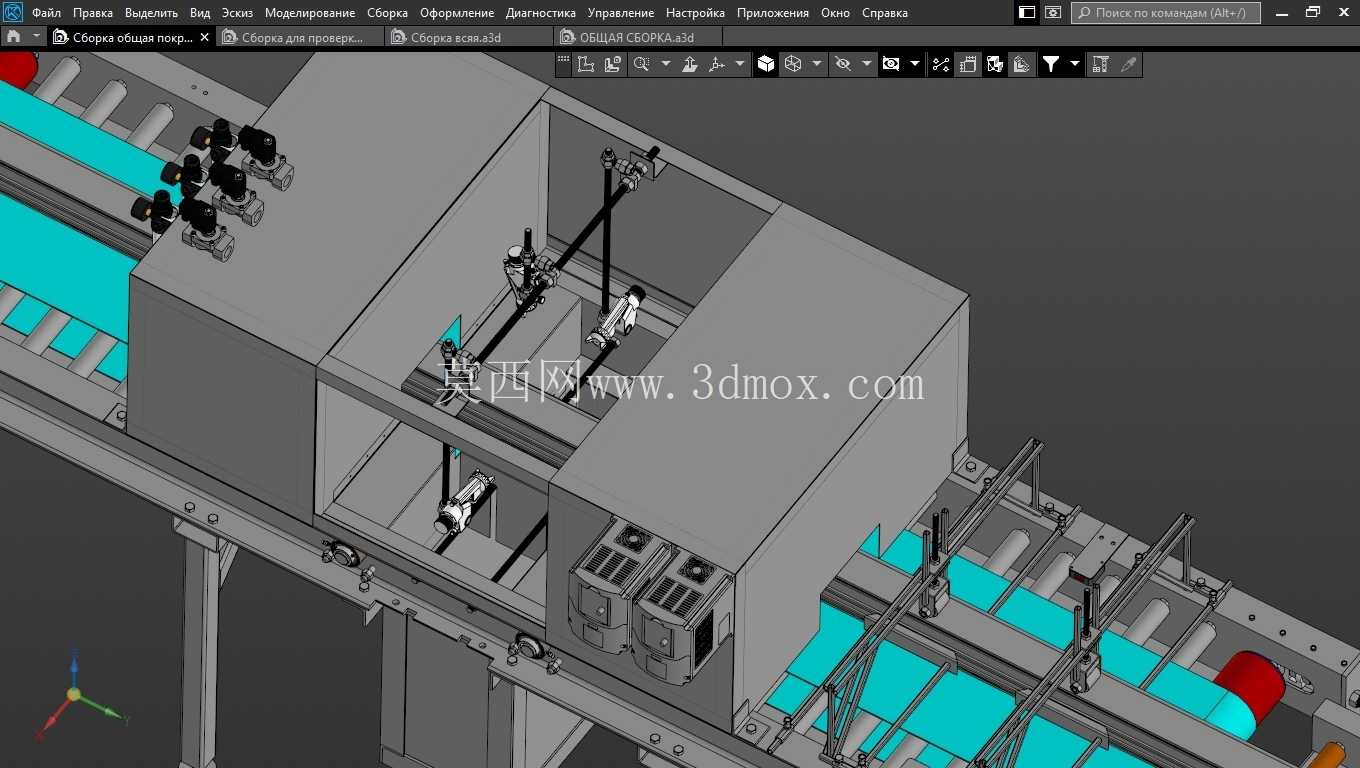
Task: Click the structure table icon
Action: 1100,64
